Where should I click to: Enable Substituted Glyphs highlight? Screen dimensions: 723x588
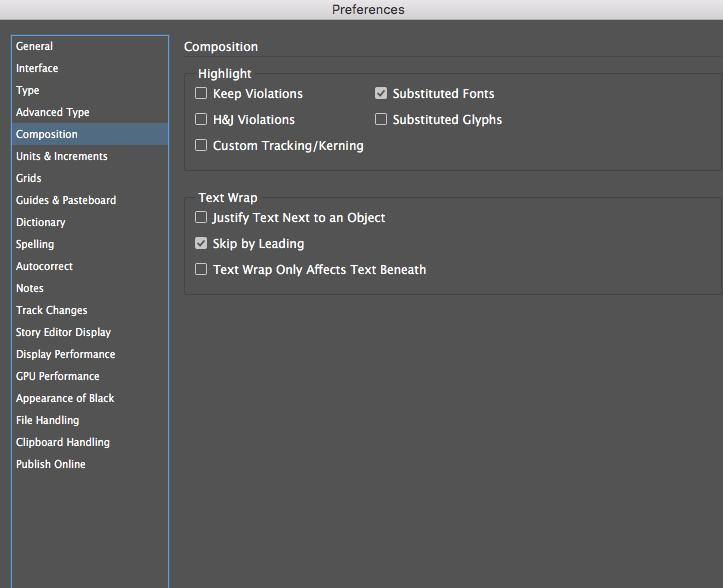pos(381,120)
